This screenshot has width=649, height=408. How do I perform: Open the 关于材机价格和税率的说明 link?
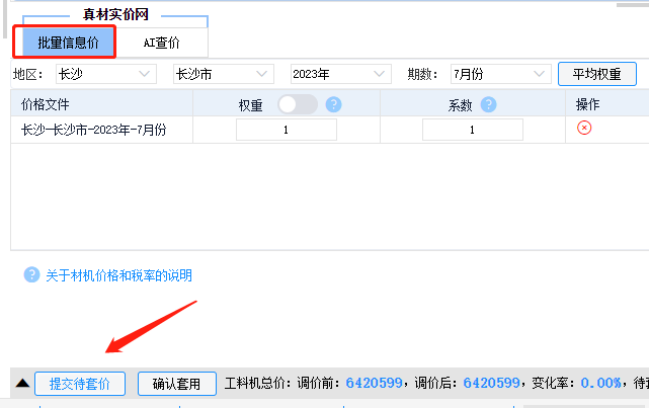tap(118, 275)
